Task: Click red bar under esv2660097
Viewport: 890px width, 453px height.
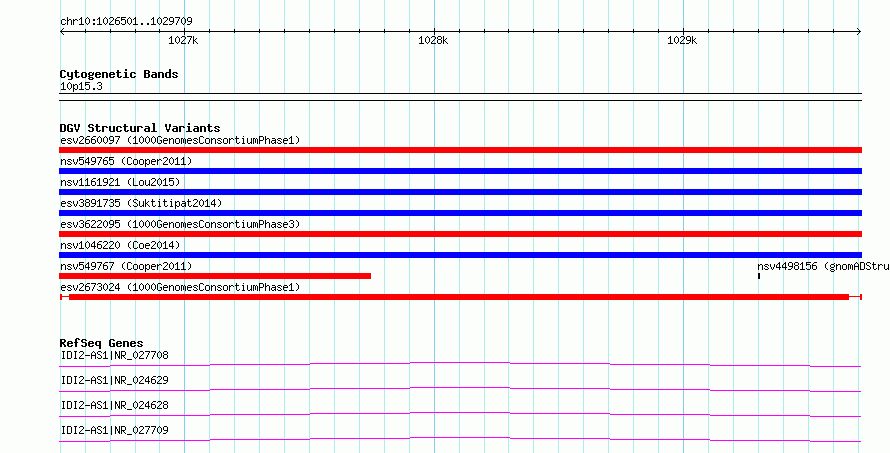Action: (x=460, y=150)
